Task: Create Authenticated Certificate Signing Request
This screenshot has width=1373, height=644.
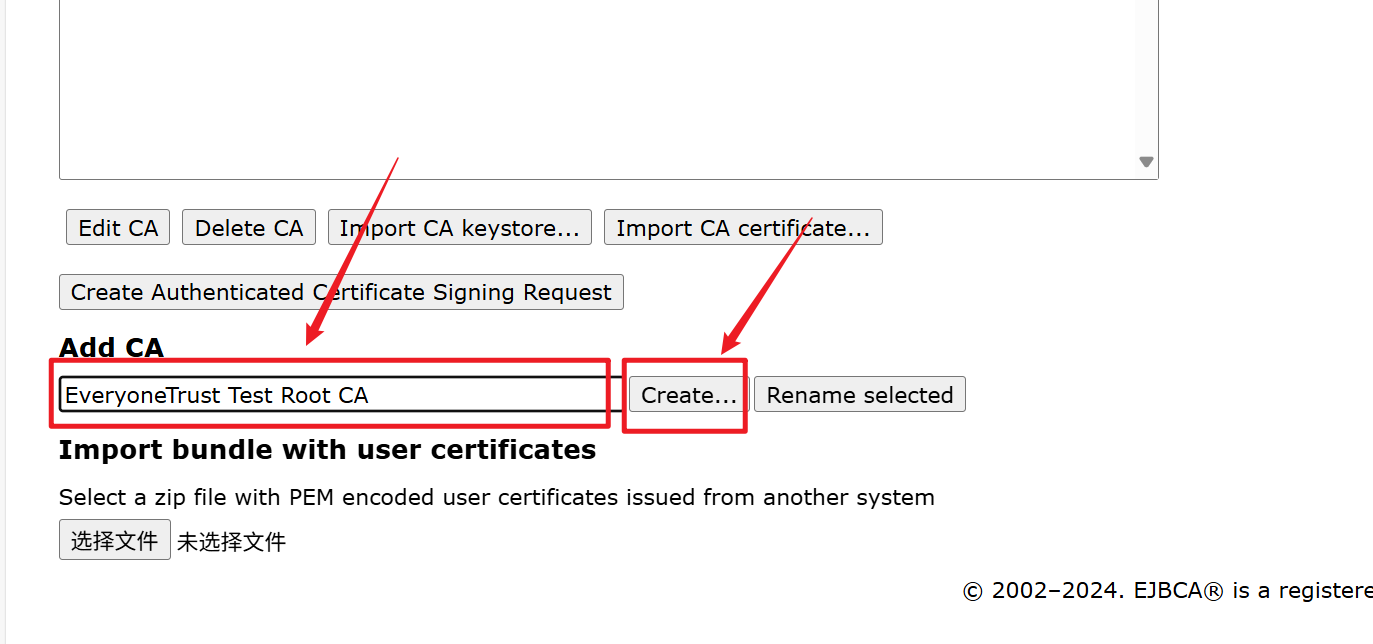Action: coord(341,292)
